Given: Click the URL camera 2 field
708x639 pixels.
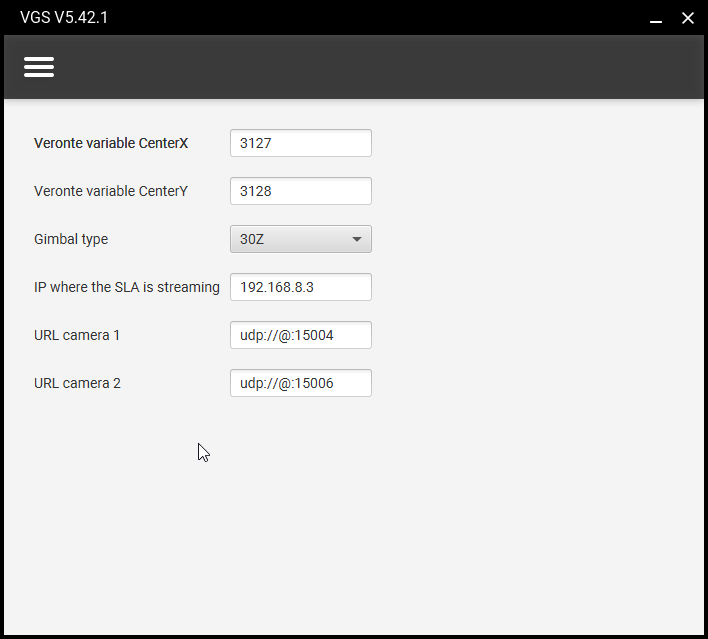Looking at the screenshot, I should (x=301, y=383).
